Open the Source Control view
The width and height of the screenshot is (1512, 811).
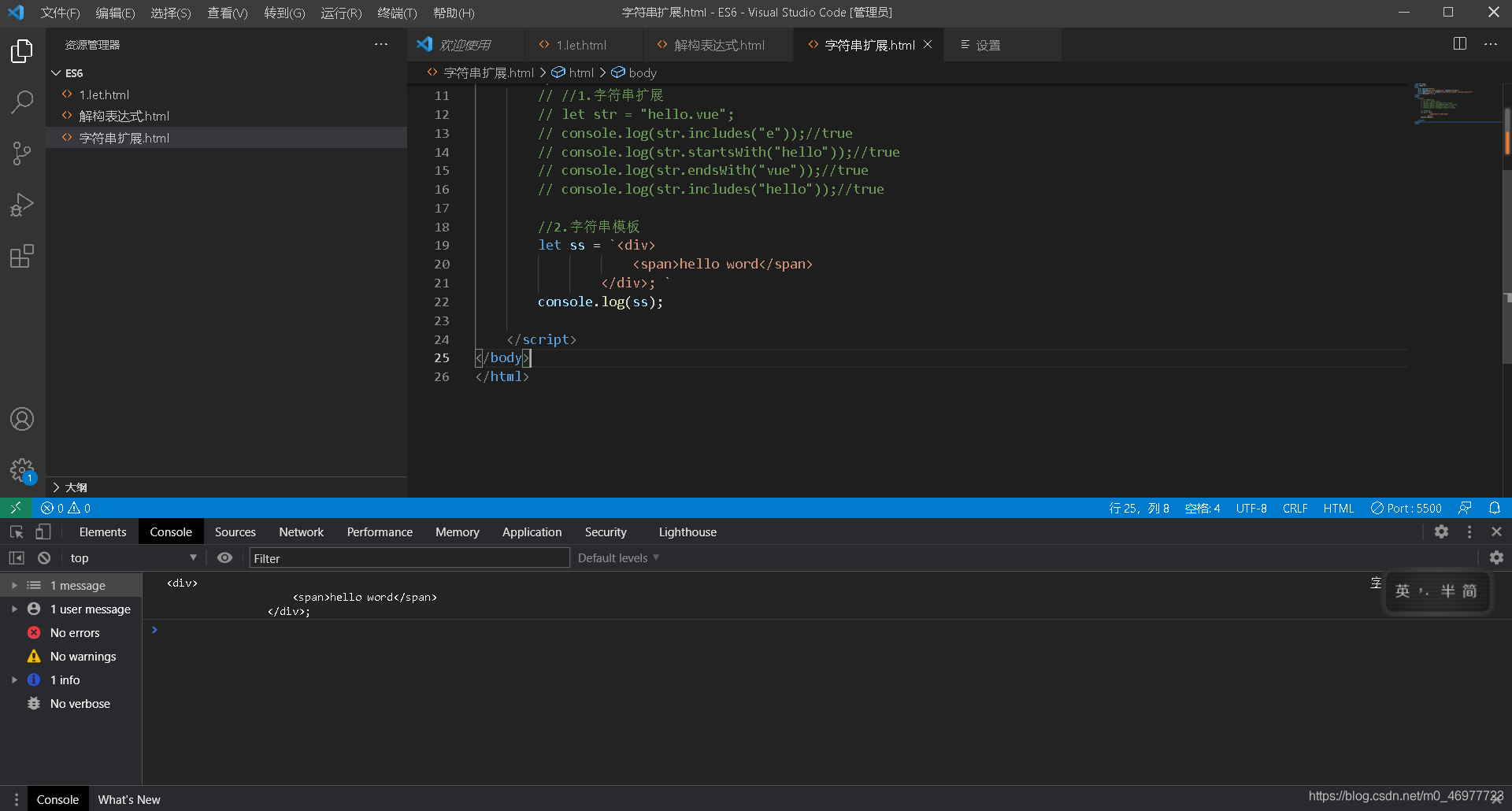click(22, 154)
